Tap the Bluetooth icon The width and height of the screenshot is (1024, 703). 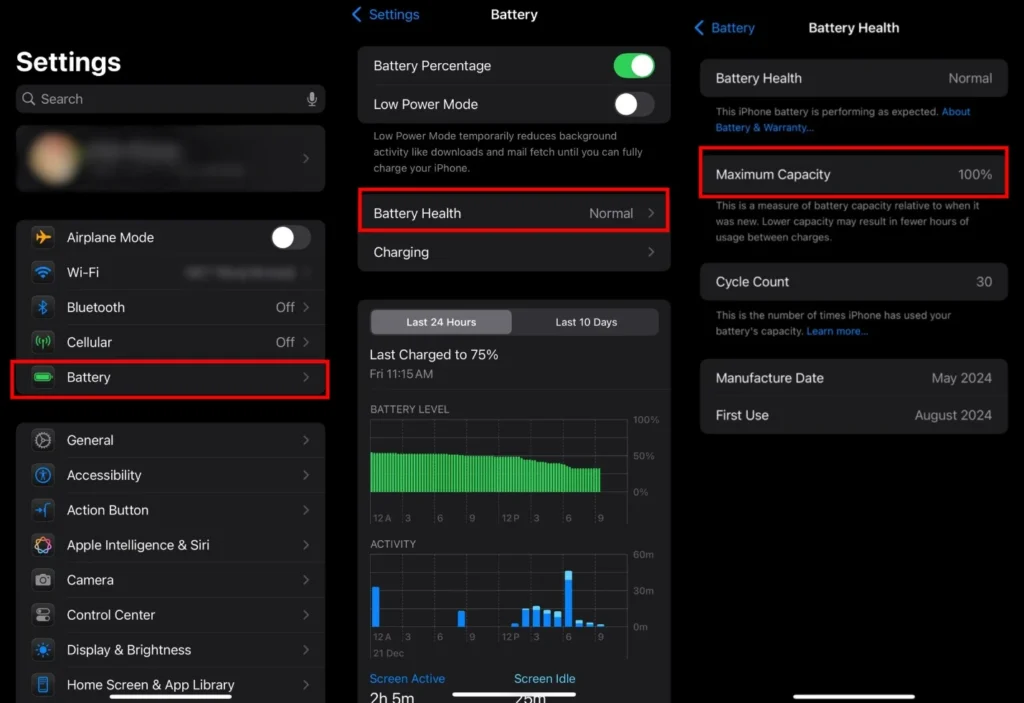click(43, 307)
